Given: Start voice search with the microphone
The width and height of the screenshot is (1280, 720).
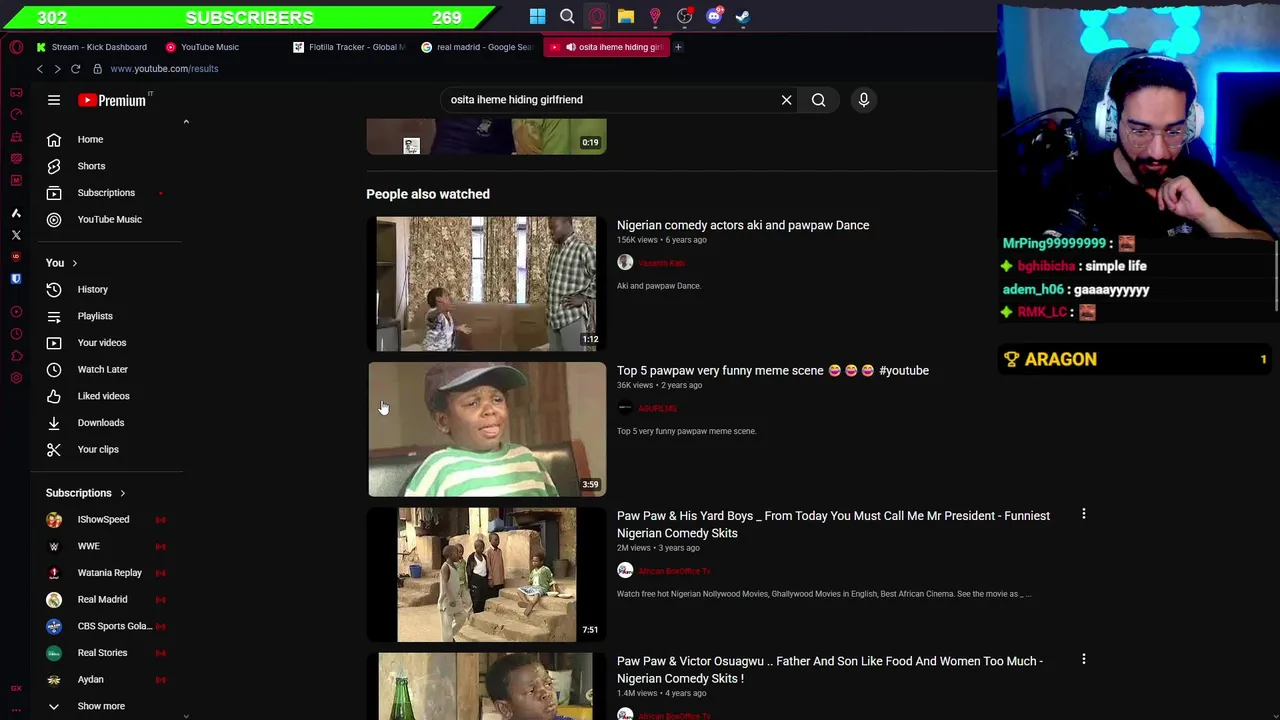Looking at the screenshot, I should (x=864, y=100).
